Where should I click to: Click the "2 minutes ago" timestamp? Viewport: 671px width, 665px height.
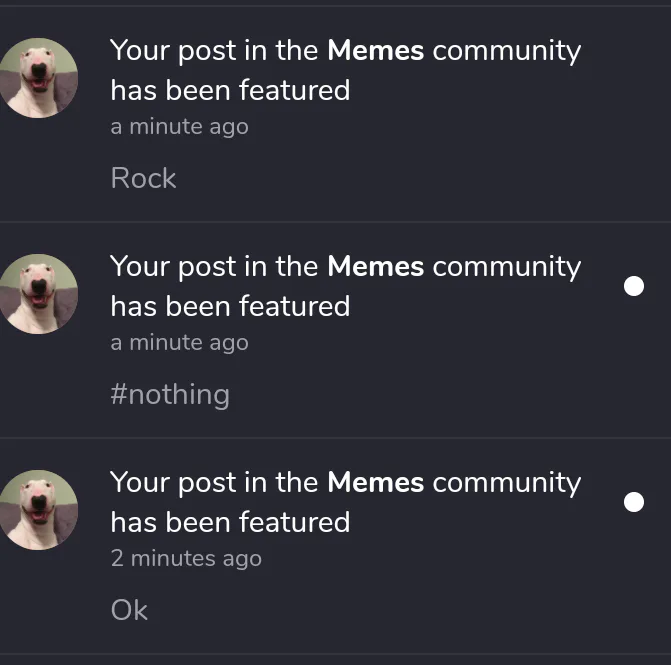(x=186, y=559)
